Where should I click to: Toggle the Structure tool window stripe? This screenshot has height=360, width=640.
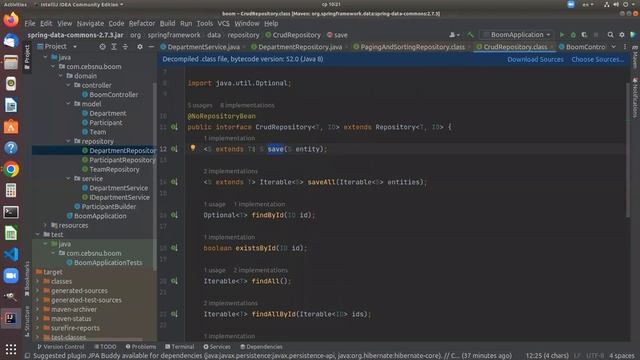[27, 322]
